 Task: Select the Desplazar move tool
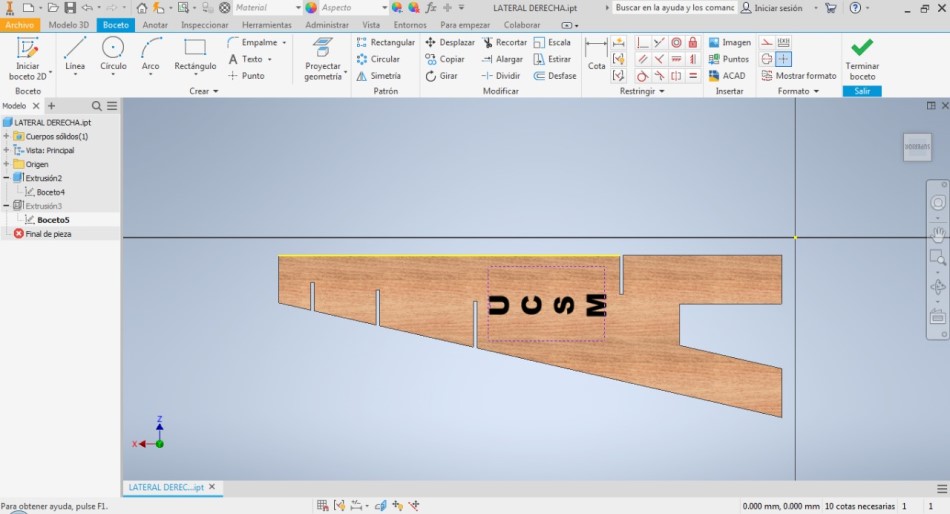[450, 42]
